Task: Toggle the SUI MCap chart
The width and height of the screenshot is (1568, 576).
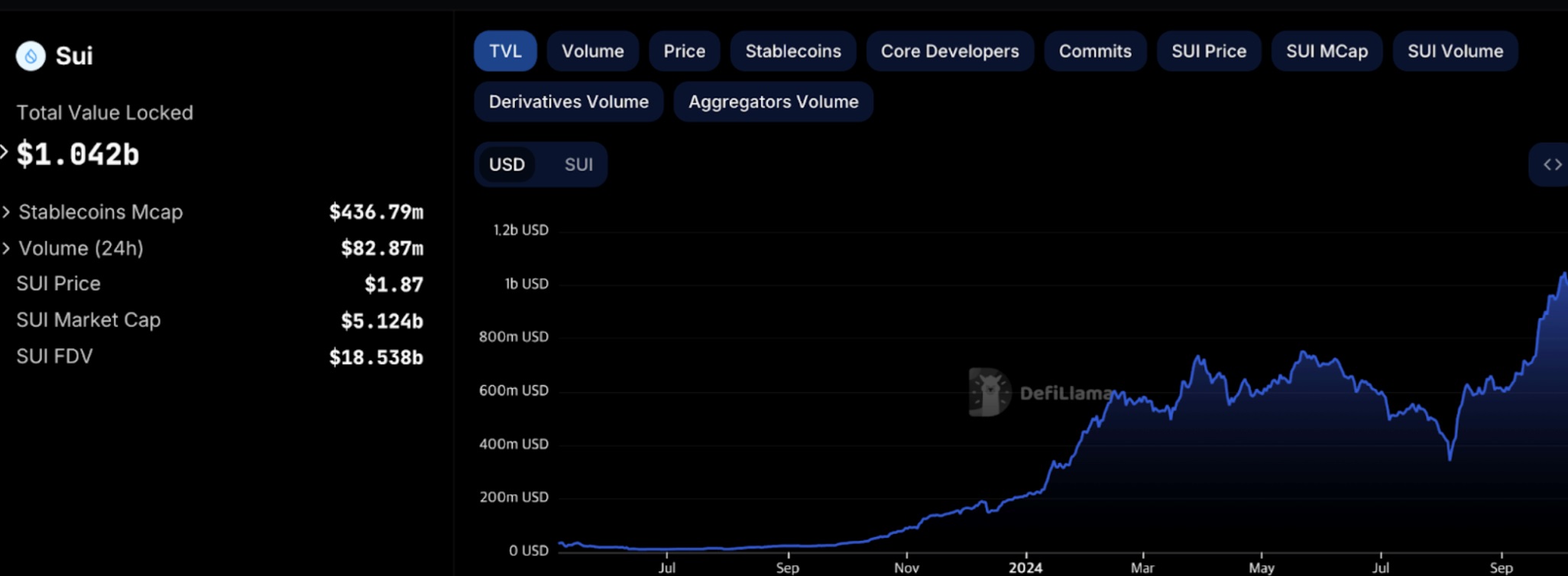Action: click(x=1327, y=51)
